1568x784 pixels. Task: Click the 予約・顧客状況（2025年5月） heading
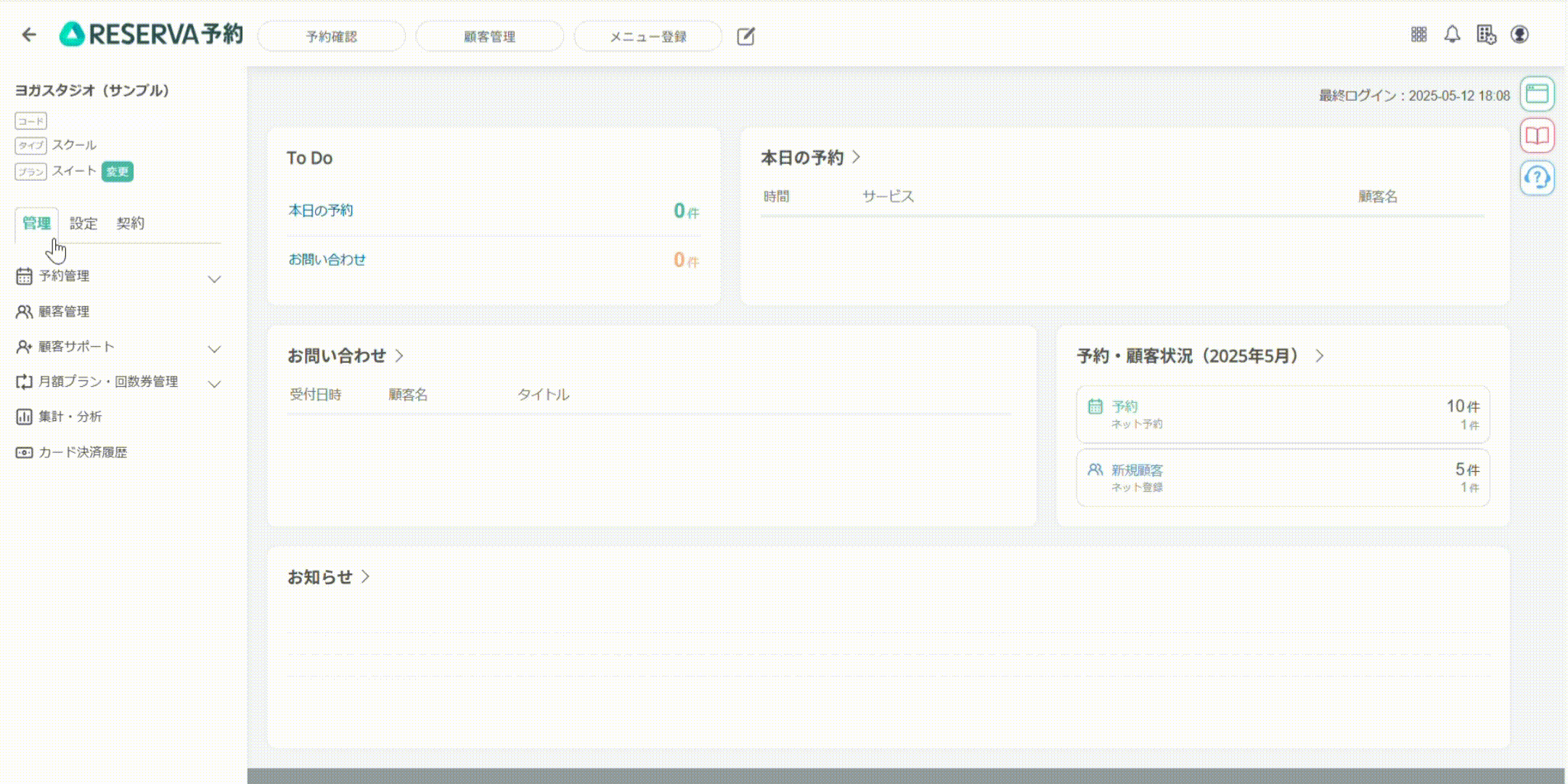[1191, 356]
